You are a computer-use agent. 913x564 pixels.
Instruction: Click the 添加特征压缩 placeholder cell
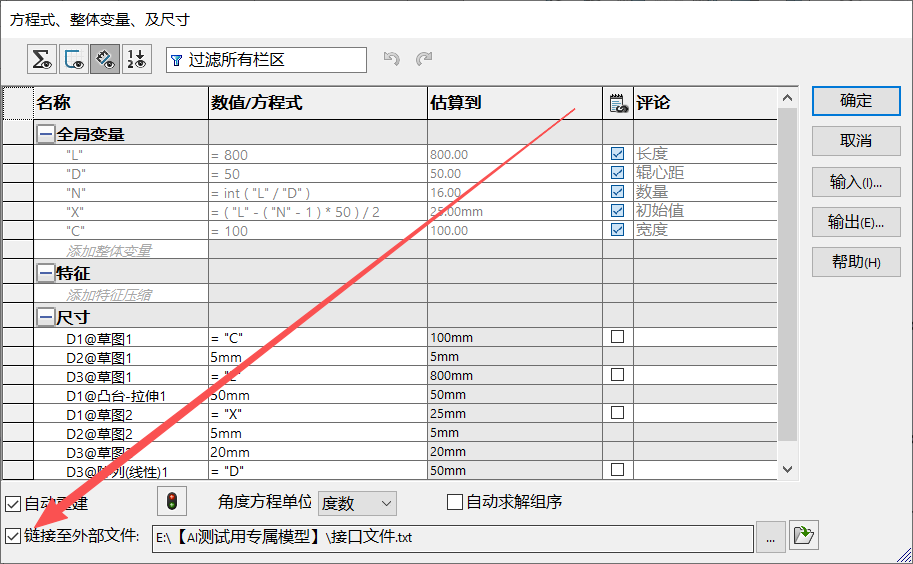click(121, 295)
